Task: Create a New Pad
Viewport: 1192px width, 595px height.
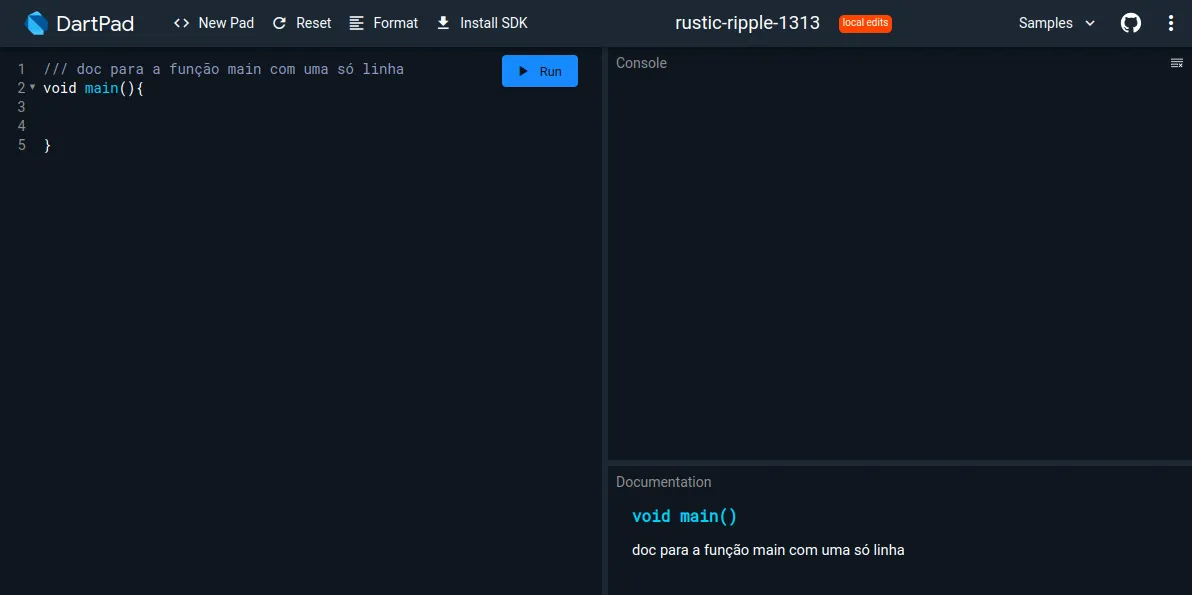Action: point(214,24)
